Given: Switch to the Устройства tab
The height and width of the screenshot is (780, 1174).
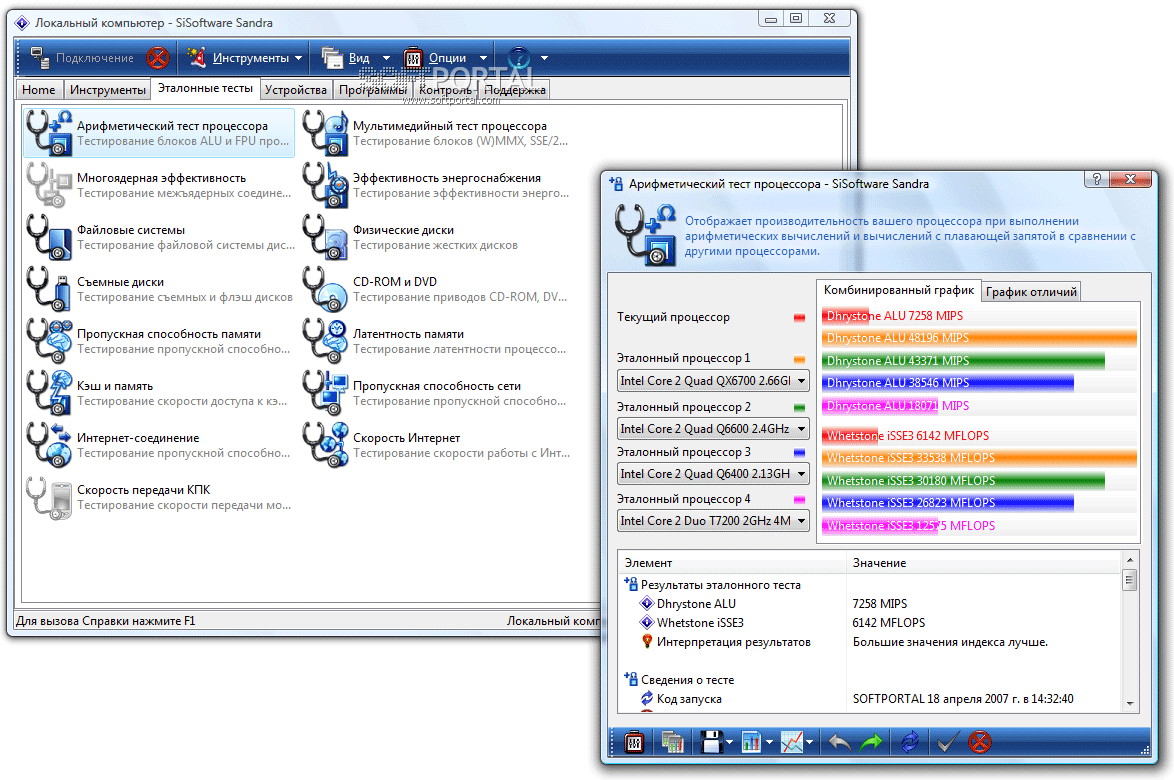Looking at the screenshot, I should tap(296, 90).
